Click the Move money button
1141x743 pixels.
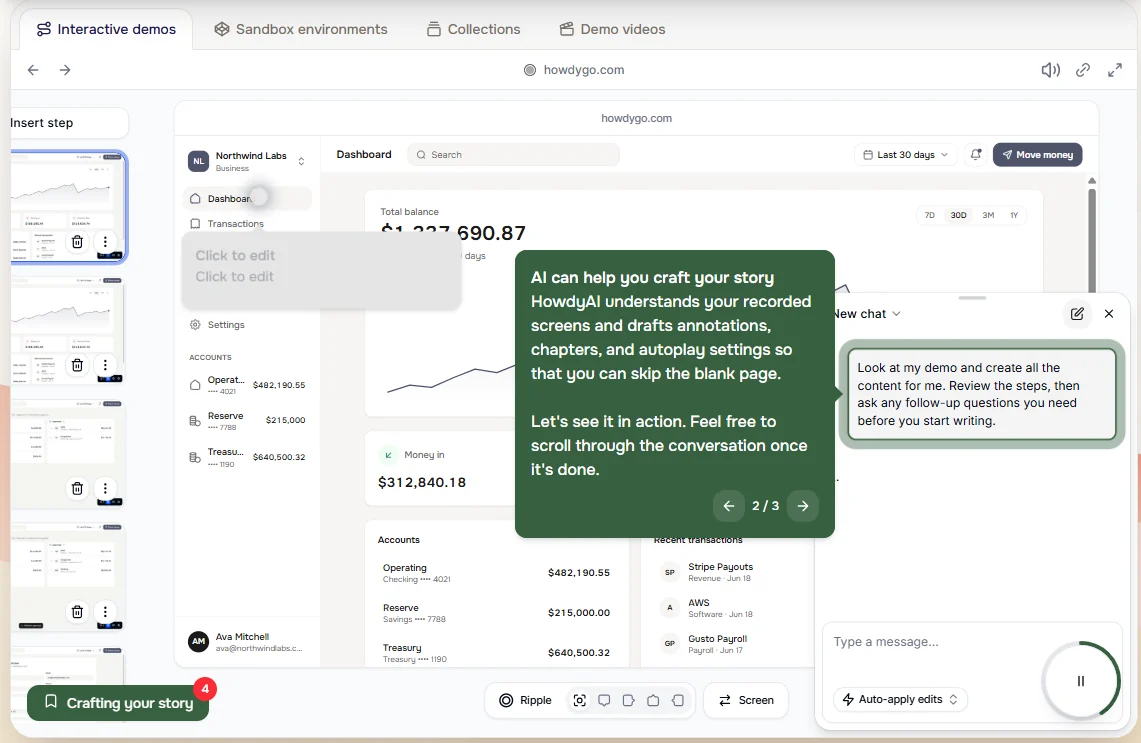tap(1038, 154)
